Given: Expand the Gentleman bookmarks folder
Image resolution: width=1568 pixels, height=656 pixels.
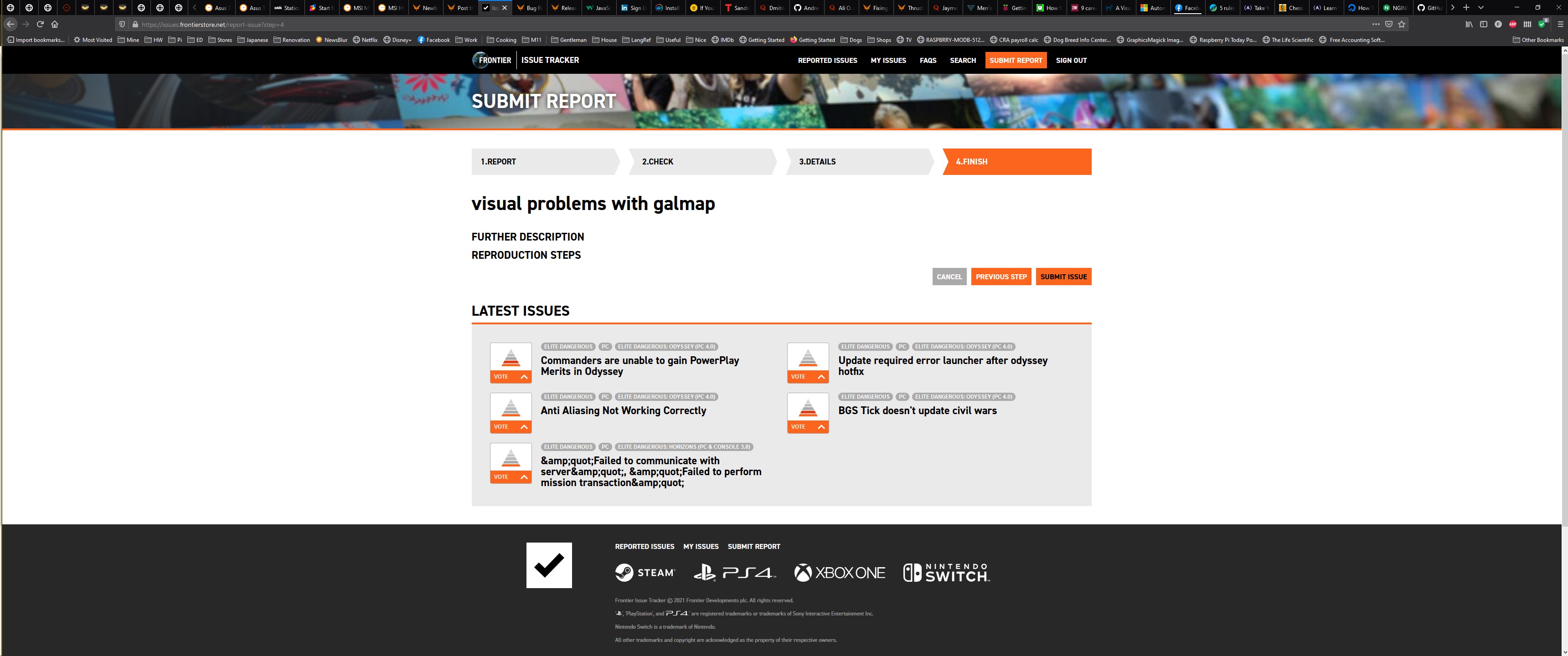Looking at the screenshot, I should click(x=569, y=40).
